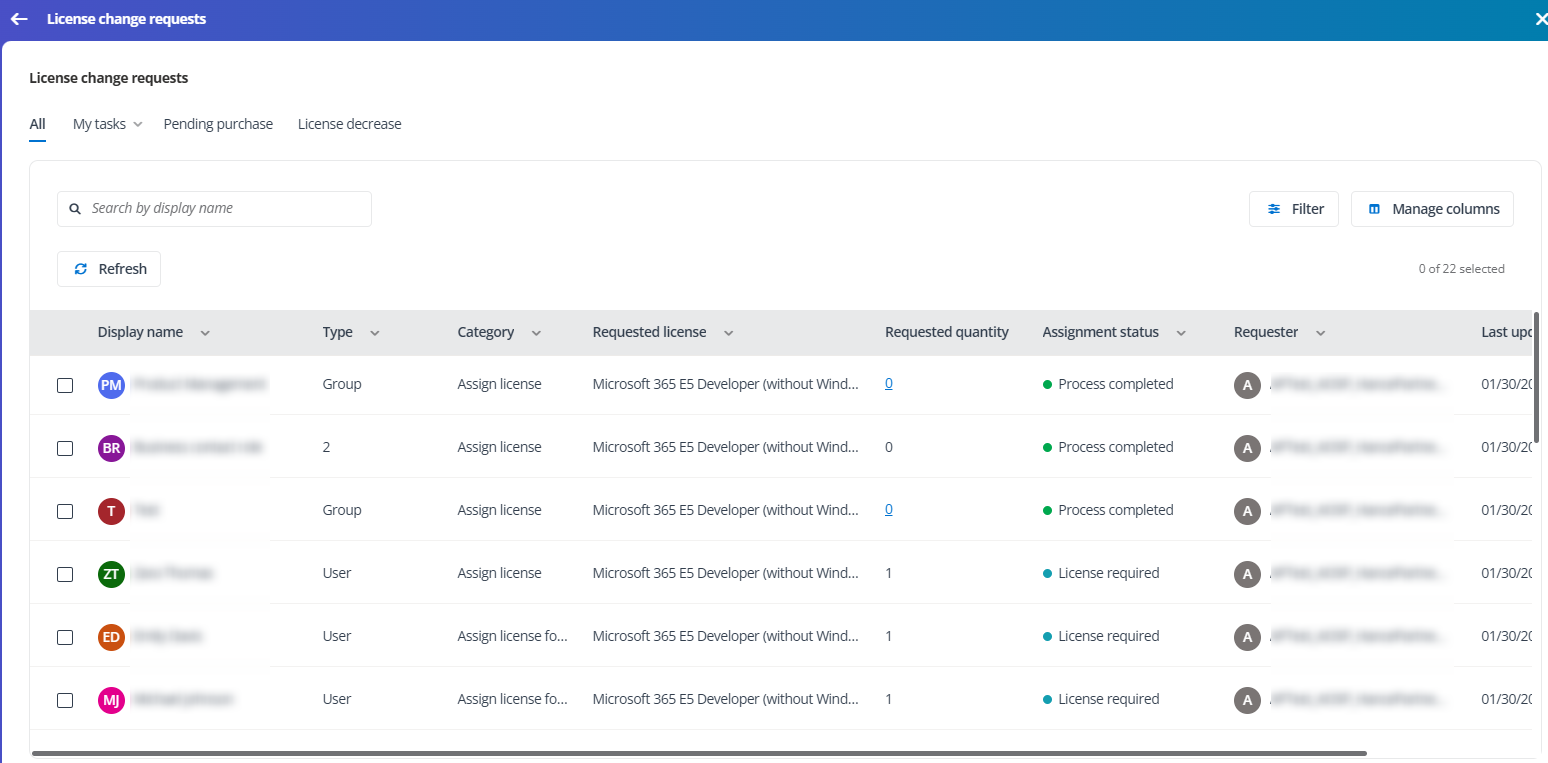Image resolution: width=1548 pixels, height=763 pixels.
Task: Expand the My tasks dropdown arrow
Action: coord(138,125)
